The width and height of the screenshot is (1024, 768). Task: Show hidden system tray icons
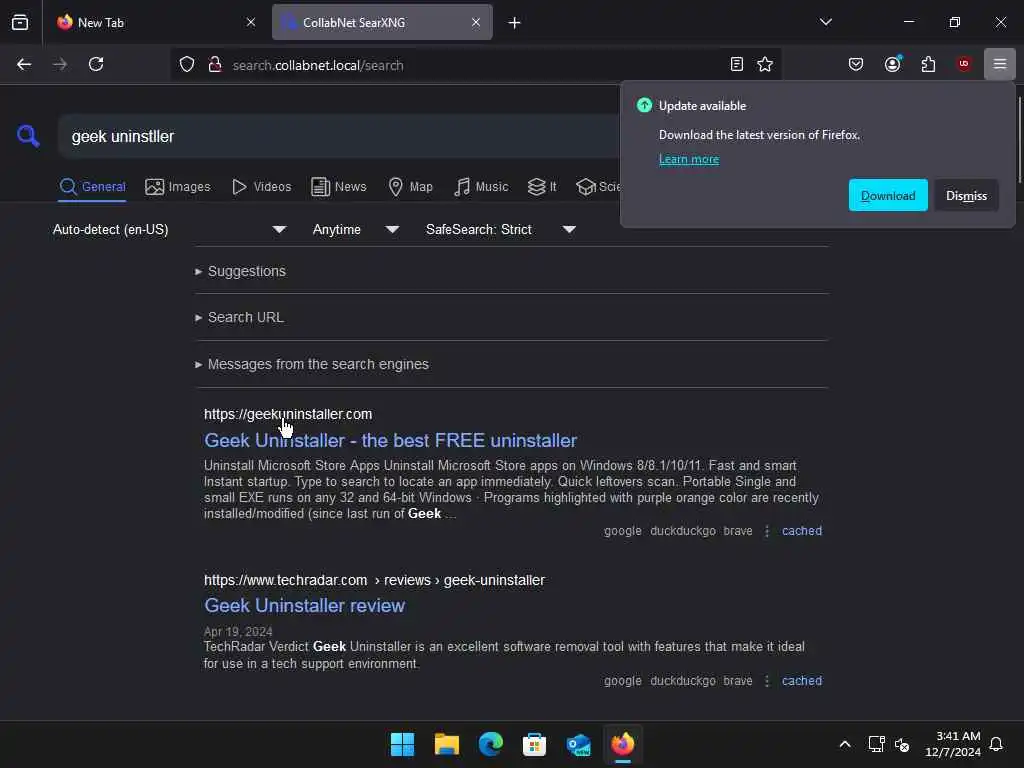[844, 744]
